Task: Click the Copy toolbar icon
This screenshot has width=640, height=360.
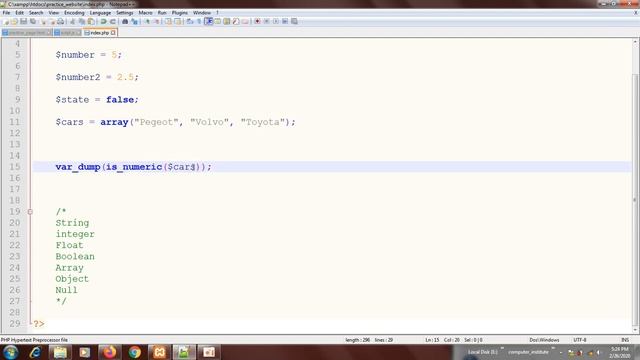Action: 82,21
